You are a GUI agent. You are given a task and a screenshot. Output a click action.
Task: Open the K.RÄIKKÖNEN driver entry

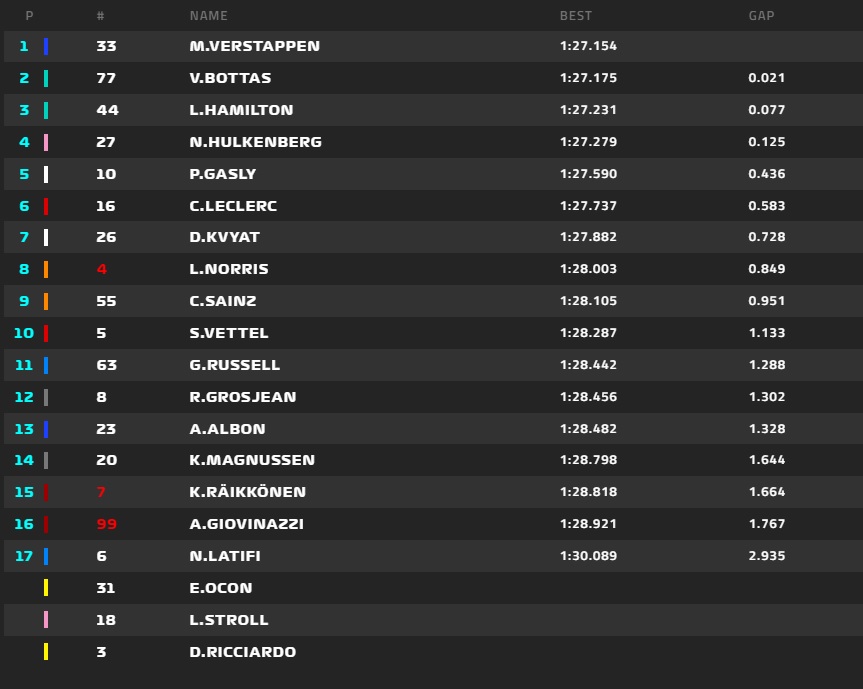(x=247, y=491)
